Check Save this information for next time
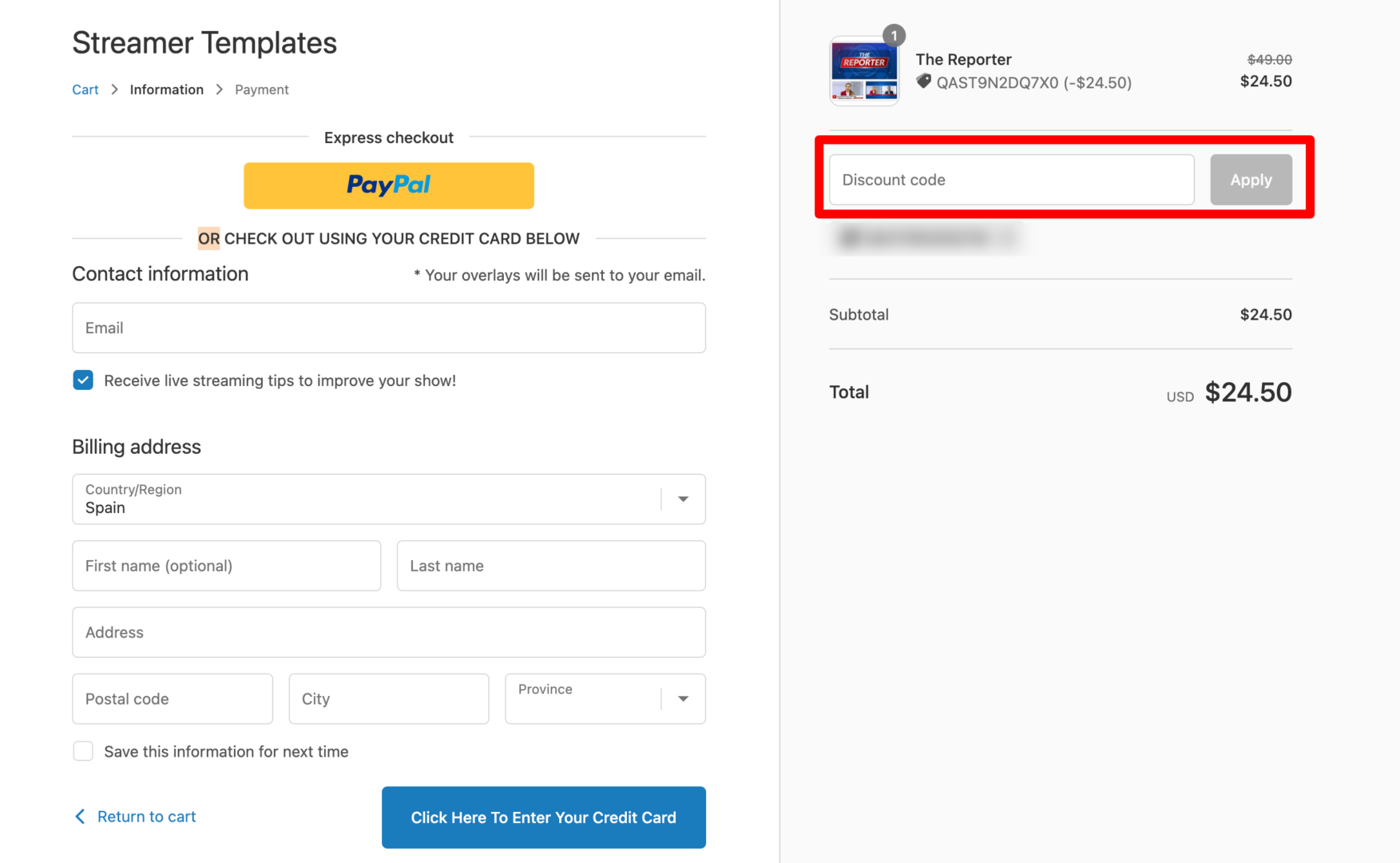Viewport: 1400px width, 863px height. click(83, 751)
